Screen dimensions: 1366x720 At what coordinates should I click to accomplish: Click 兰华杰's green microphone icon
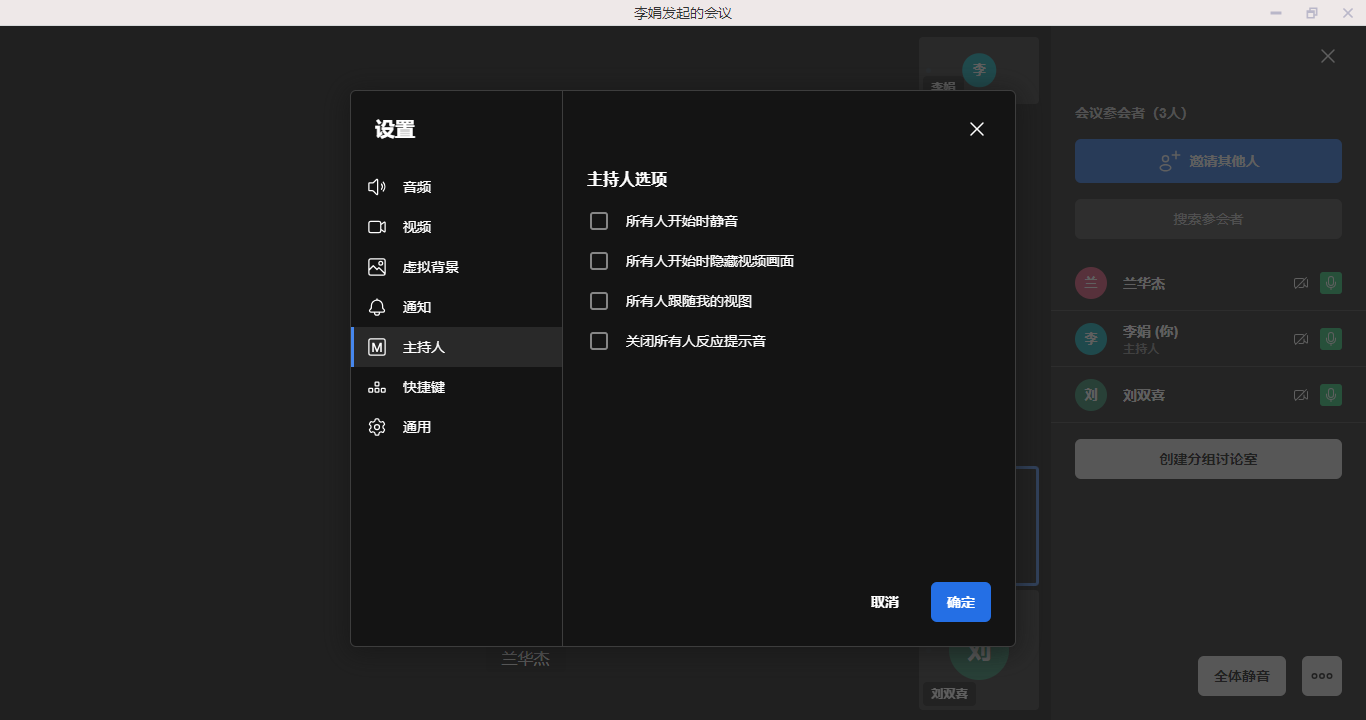click(x=1330, y=283)
